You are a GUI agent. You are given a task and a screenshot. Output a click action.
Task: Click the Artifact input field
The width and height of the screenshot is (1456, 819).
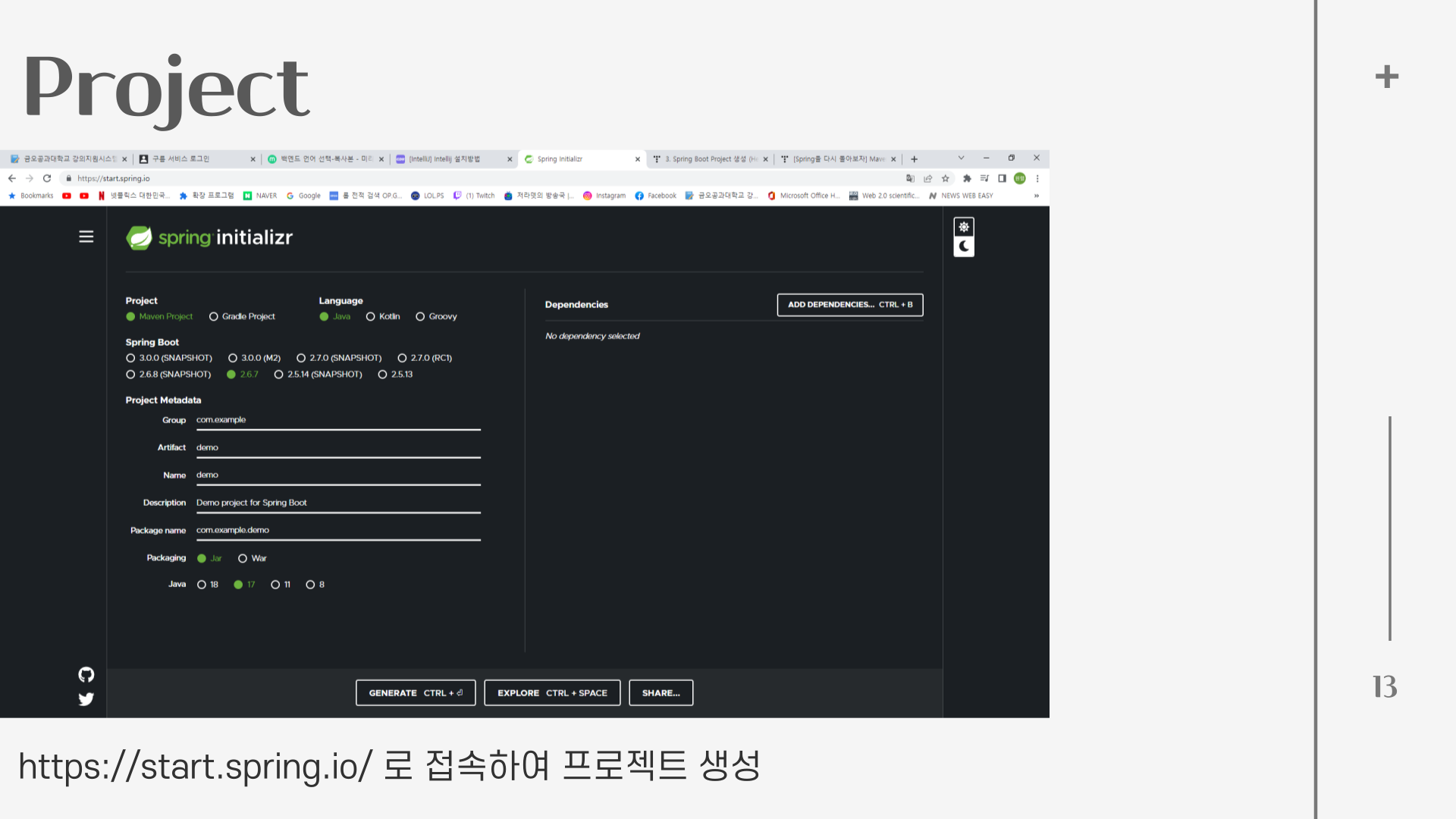[x=337, y=447]
